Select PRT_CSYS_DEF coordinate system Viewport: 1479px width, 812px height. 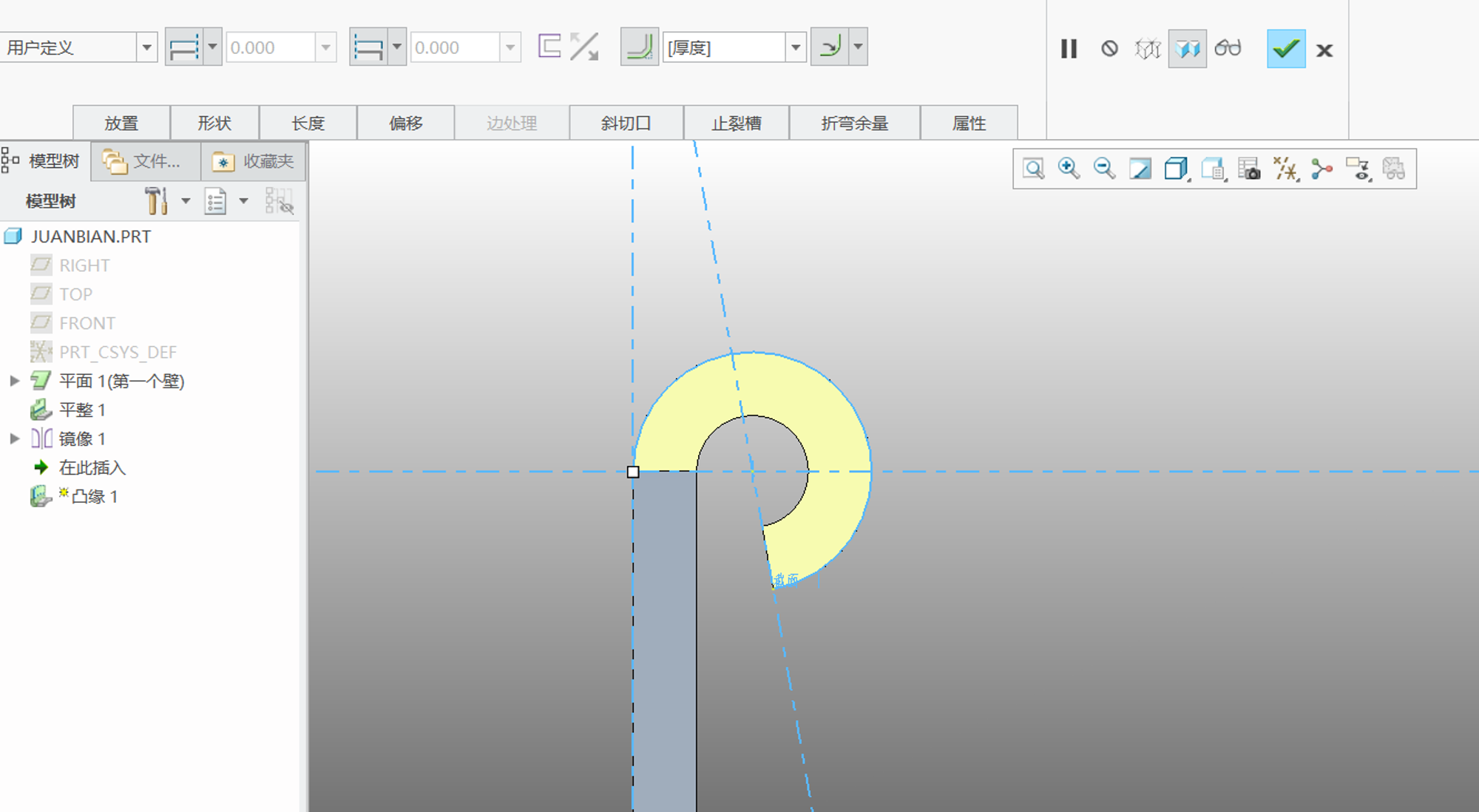tap(118, 352)
